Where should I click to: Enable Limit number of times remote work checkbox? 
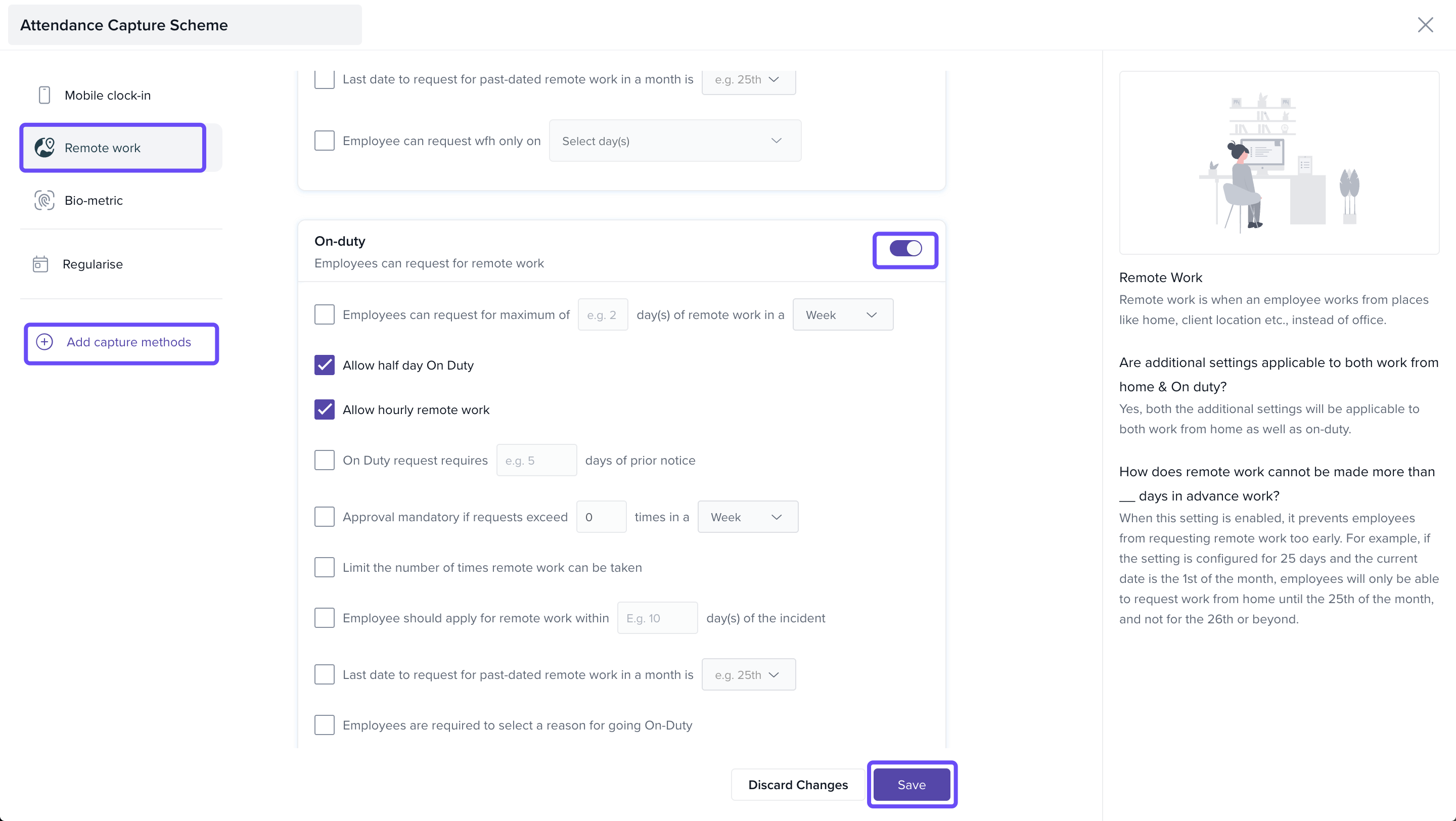(x=325, y=567)
